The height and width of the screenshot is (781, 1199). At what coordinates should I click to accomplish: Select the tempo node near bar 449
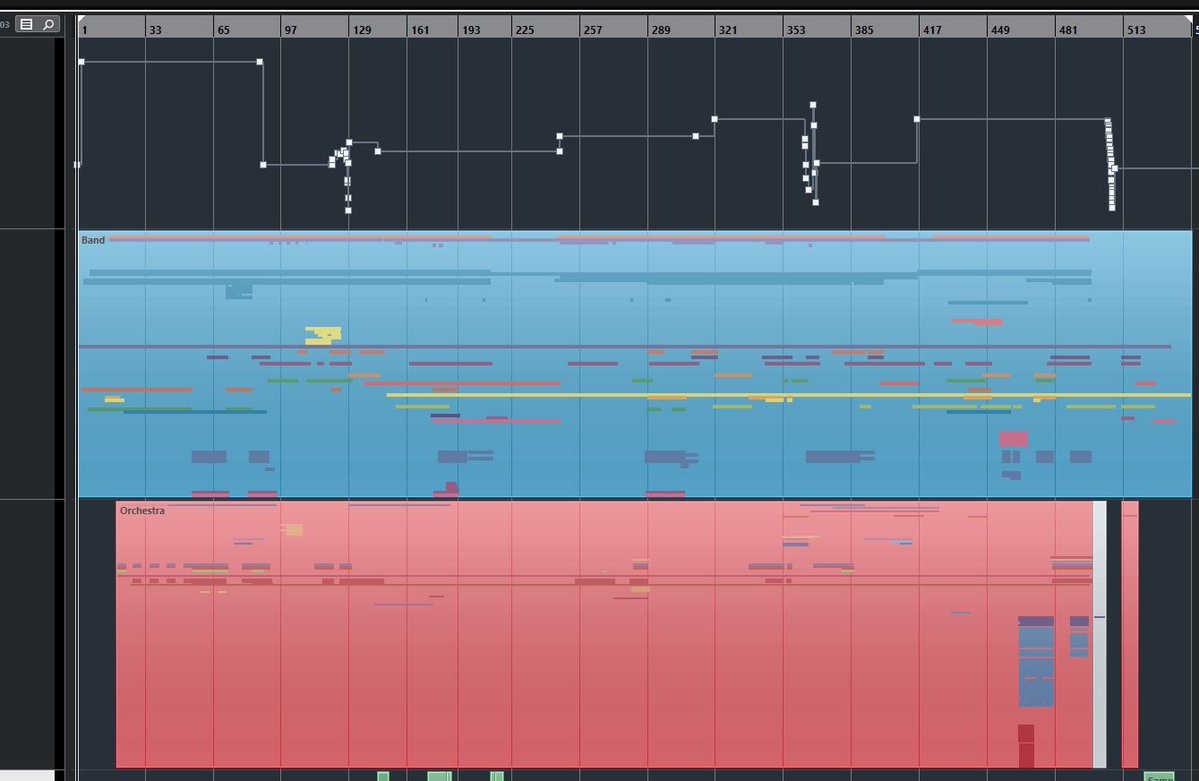click(915, 120)
